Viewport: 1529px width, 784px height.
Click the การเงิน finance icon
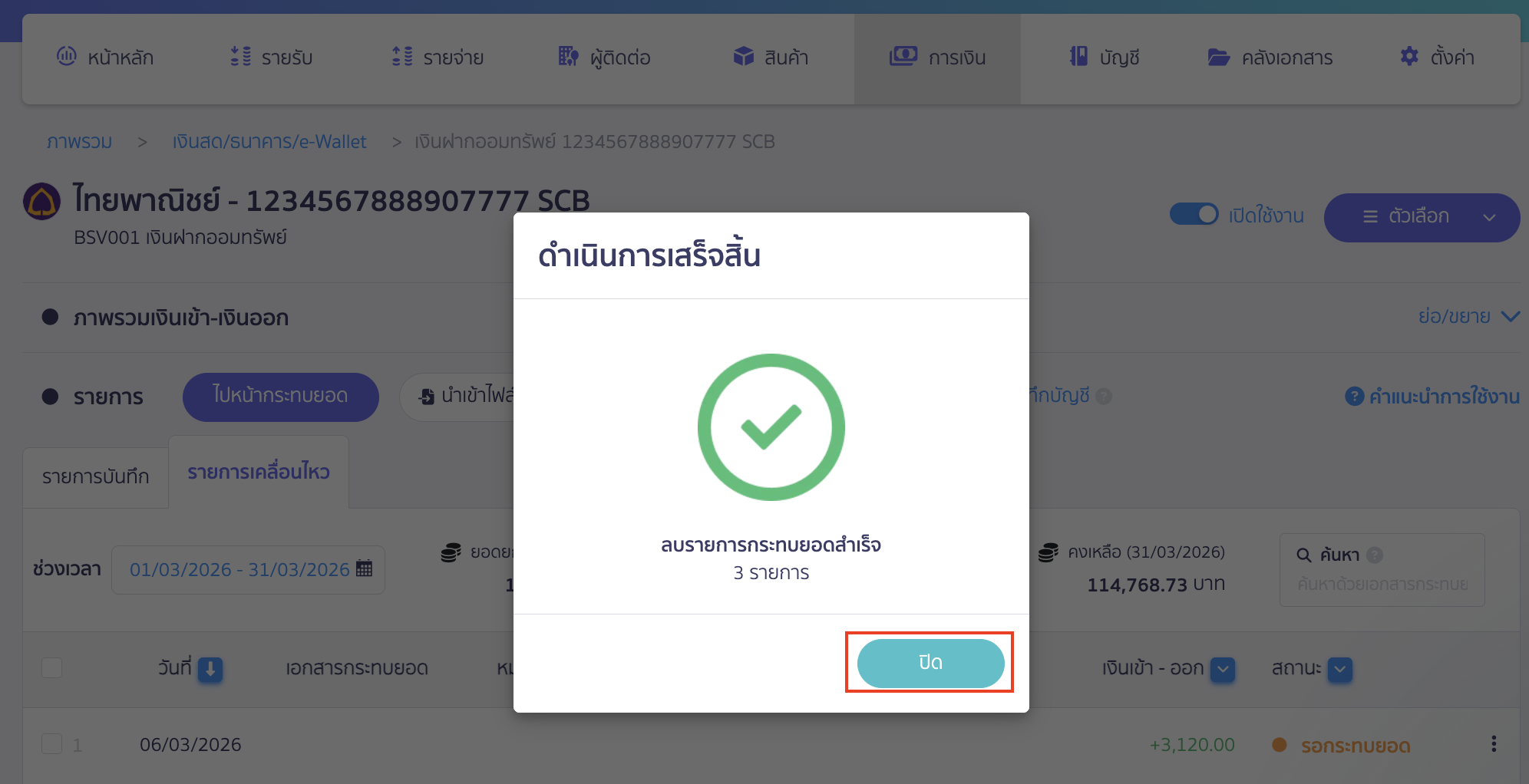(903, 55)
